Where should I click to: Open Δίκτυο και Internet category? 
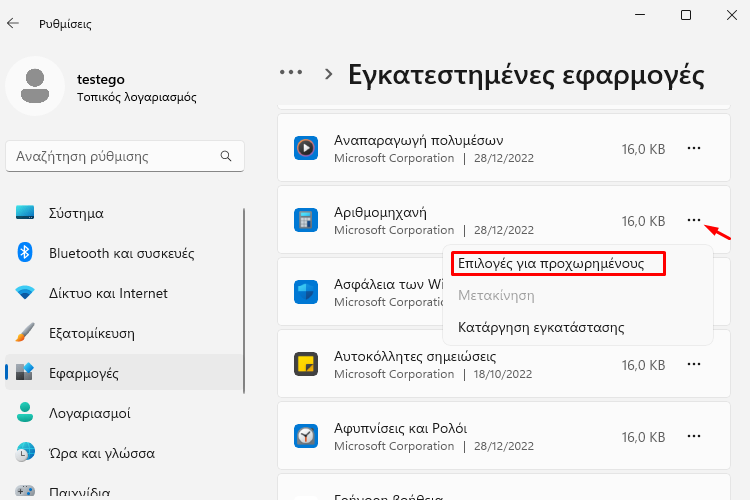124,293
